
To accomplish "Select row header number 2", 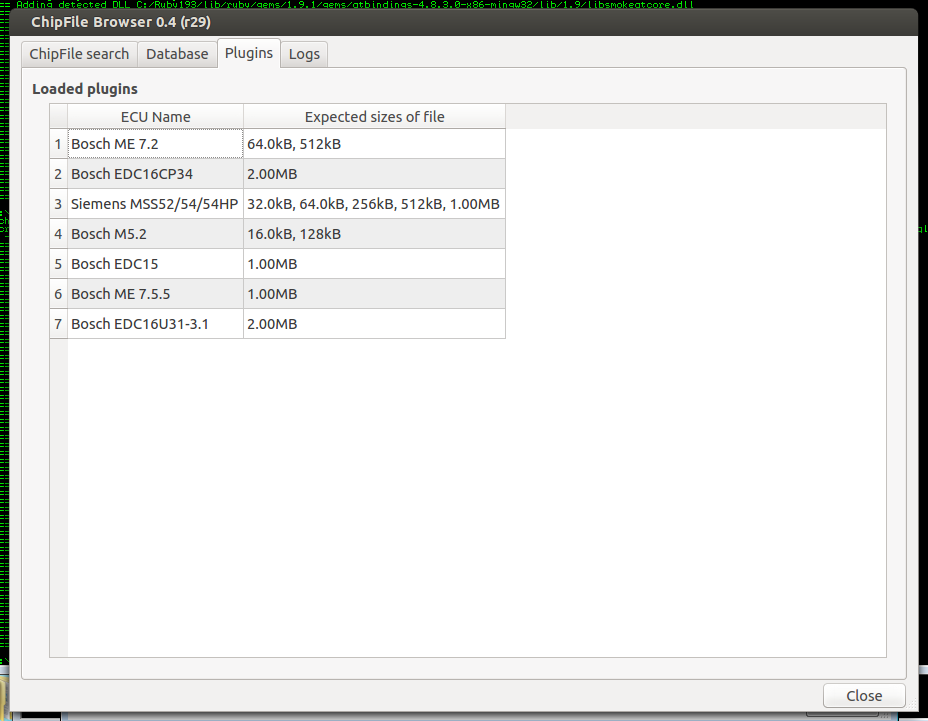I will (59, 174).
